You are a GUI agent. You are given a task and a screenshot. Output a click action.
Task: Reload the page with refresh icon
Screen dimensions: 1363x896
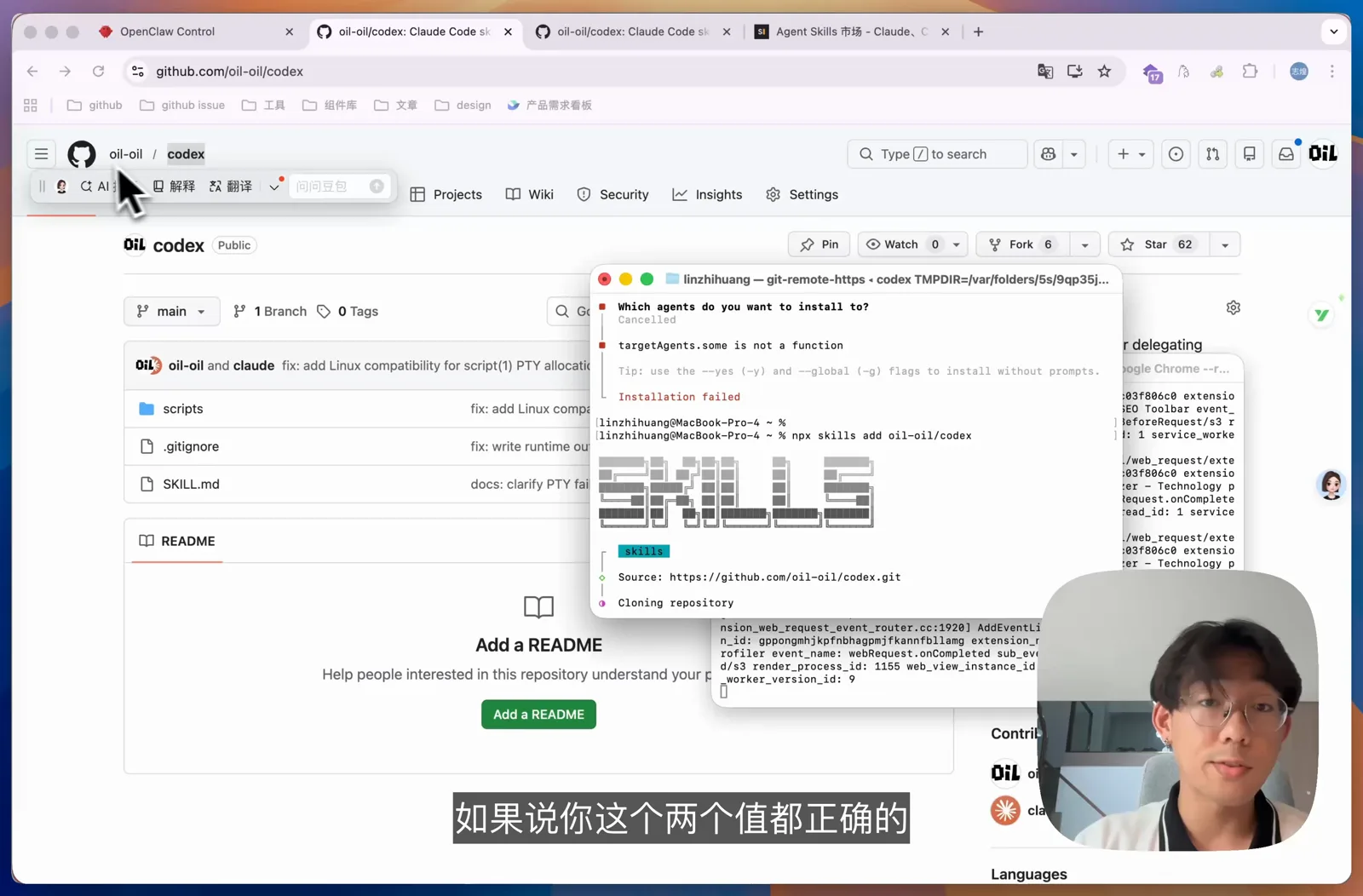(x=98, y=72)
